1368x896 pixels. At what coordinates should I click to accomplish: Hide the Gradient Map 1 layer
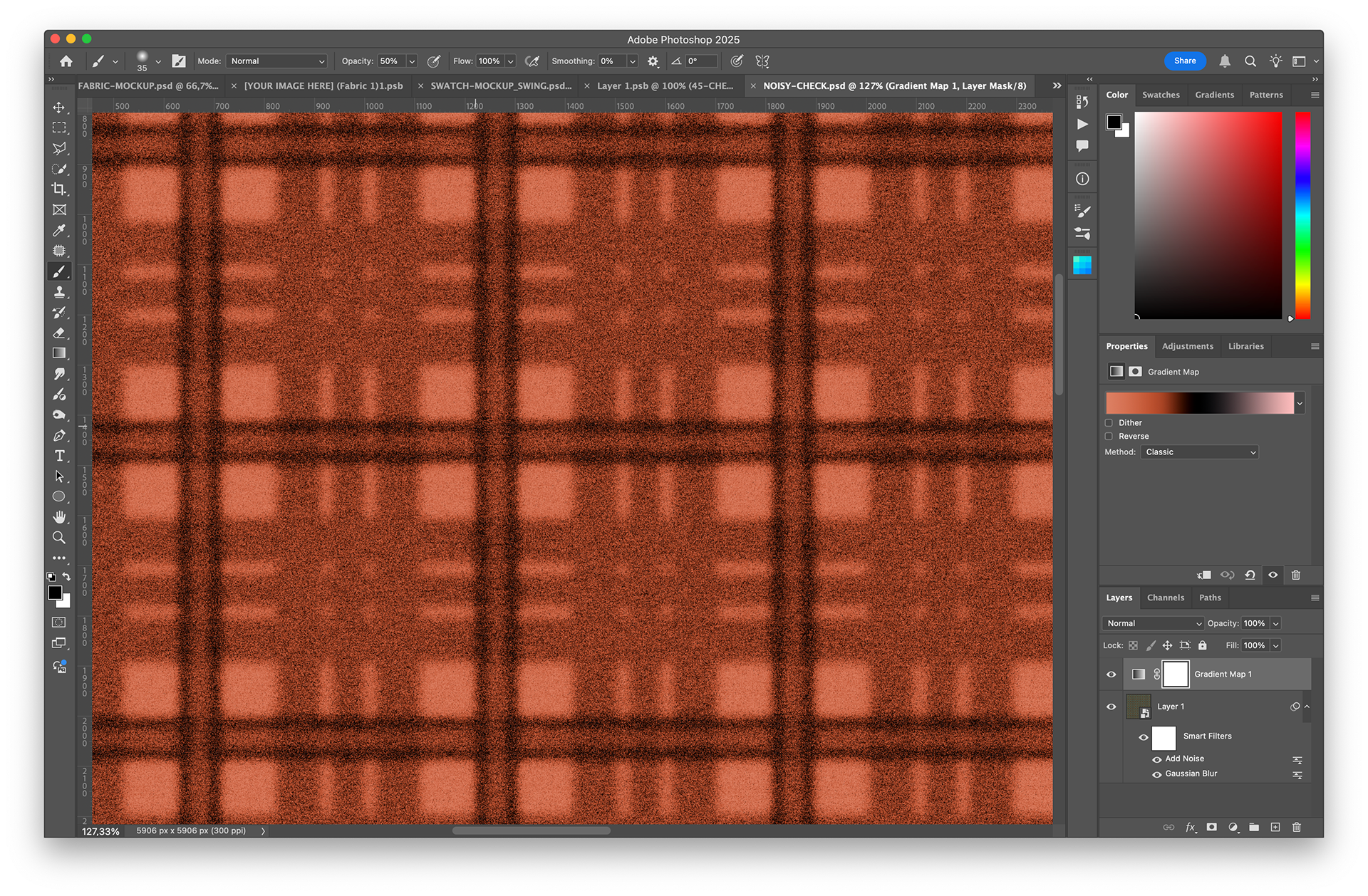1111,674
